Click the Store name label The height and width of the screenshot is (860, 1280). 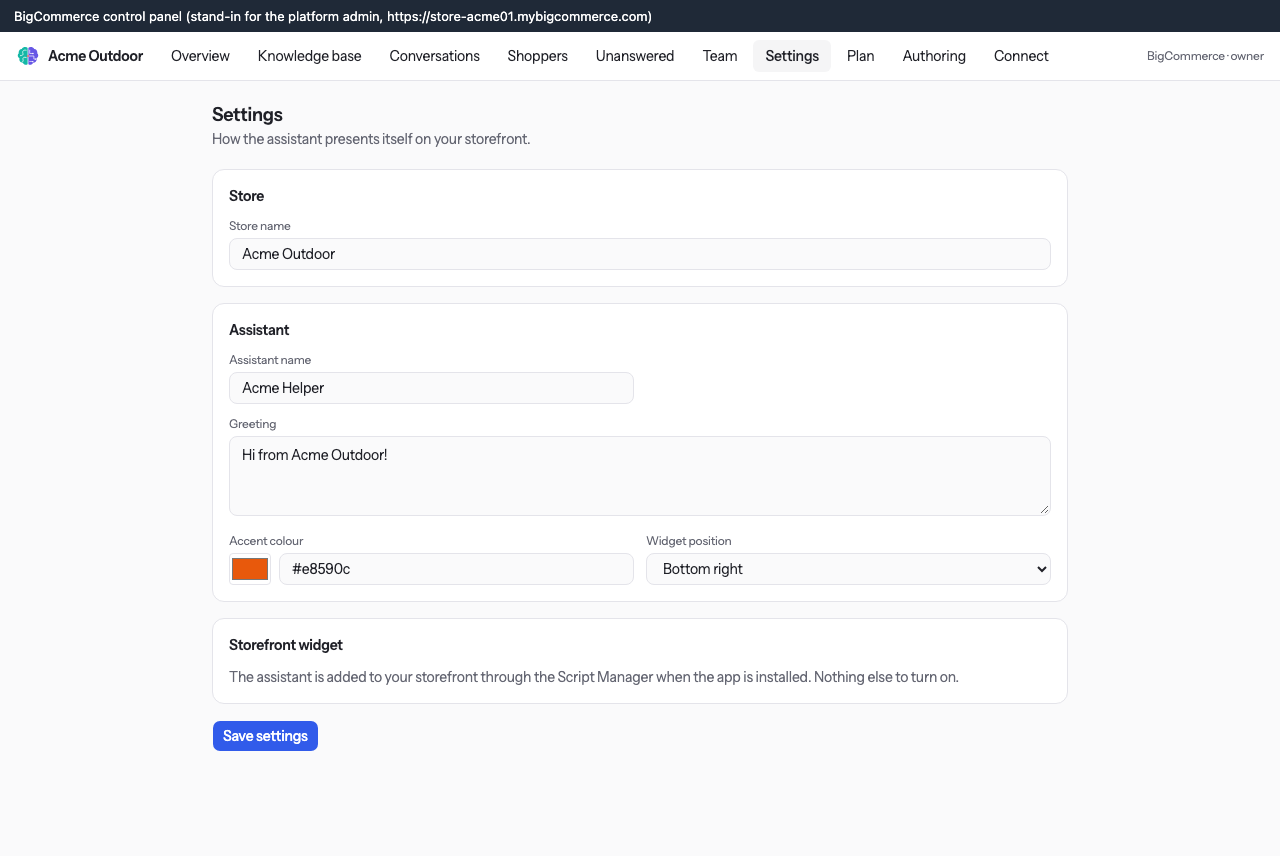coord(260,226)
